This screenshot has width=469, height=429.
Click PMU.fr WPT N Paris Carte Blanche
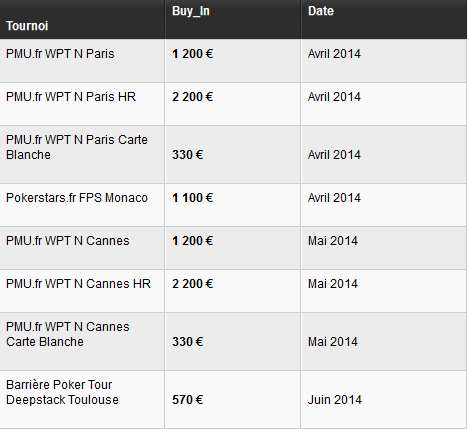point(77,147)
